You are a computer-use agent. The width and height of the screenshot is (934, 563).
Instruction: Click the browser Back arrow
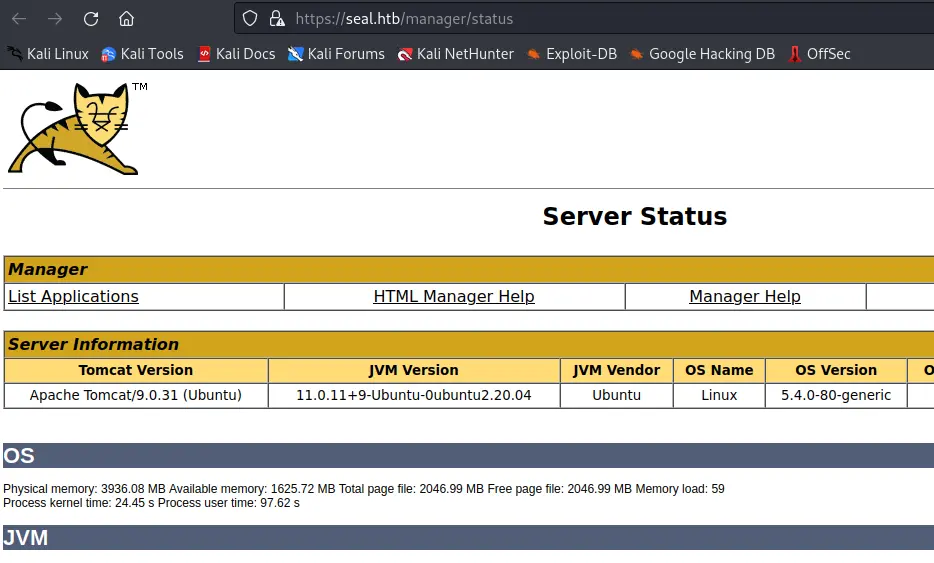click(19, 19)
